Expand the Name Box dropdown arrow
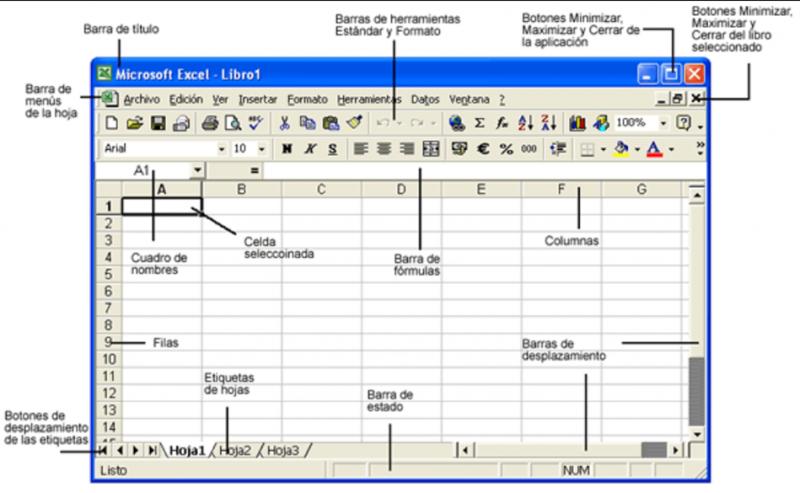800x493 pixels. pyautogui.click(x=197, y=170)
